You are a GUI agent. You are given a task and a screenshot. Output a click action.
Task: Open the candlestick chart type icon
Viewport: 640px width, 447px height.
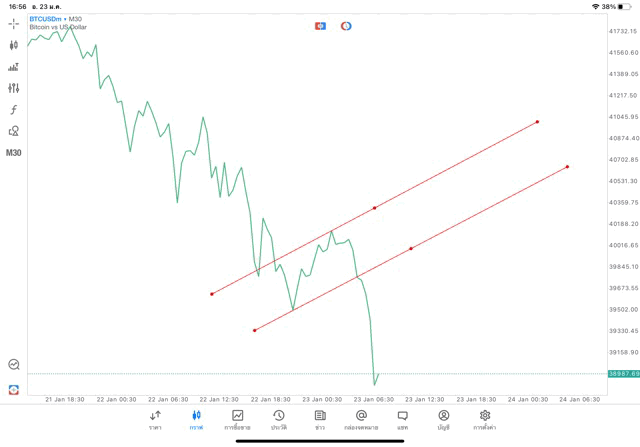pos(14,45)
